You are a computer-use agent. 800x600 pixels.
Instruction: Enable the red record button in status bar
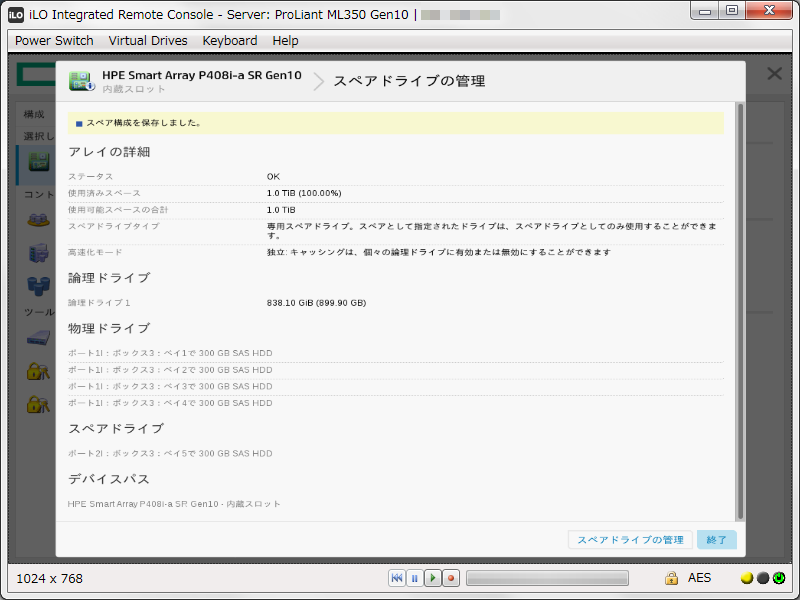tap(451, 577)
